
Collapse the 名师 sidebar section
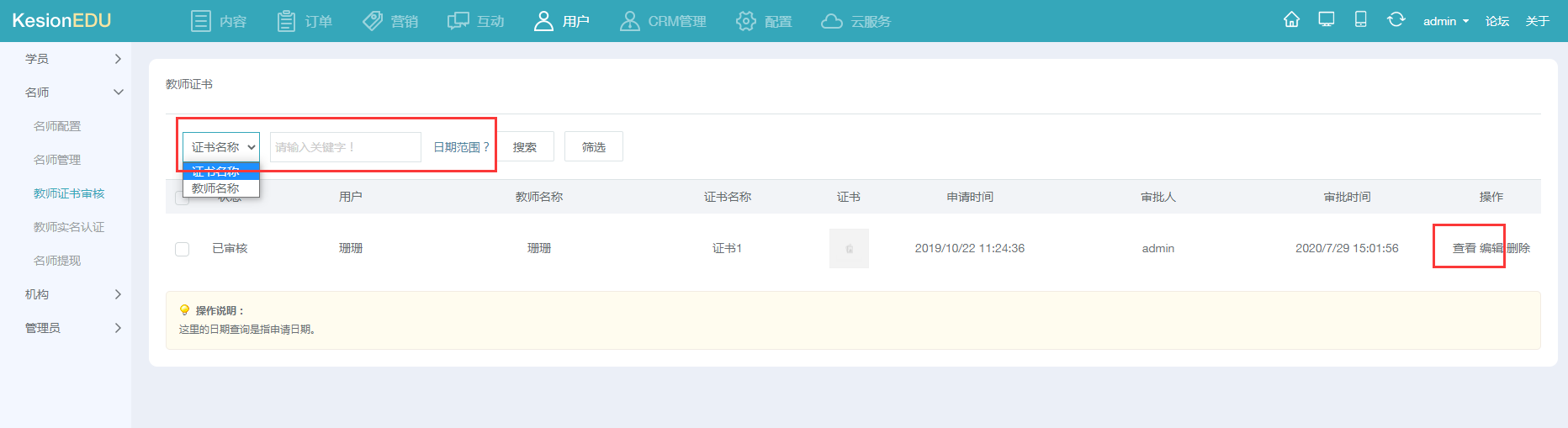point(118,92)
